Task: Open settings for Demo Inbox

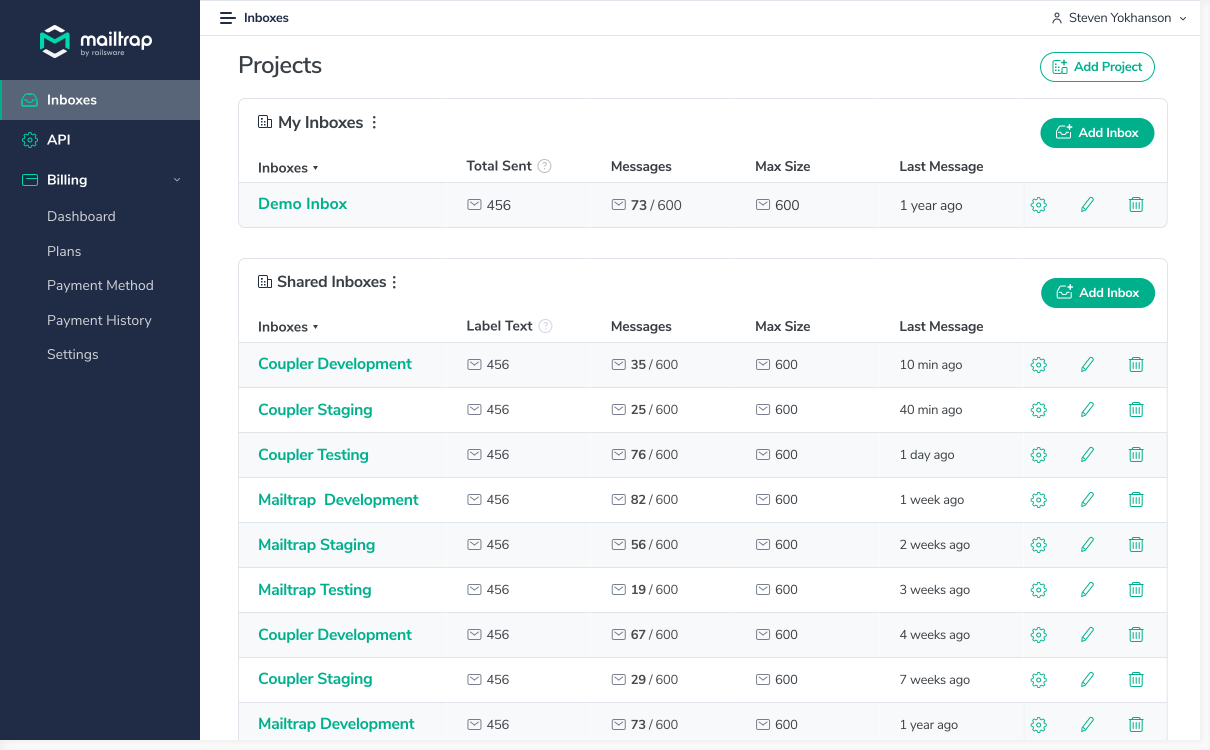Action: [x=1039, y=205]
